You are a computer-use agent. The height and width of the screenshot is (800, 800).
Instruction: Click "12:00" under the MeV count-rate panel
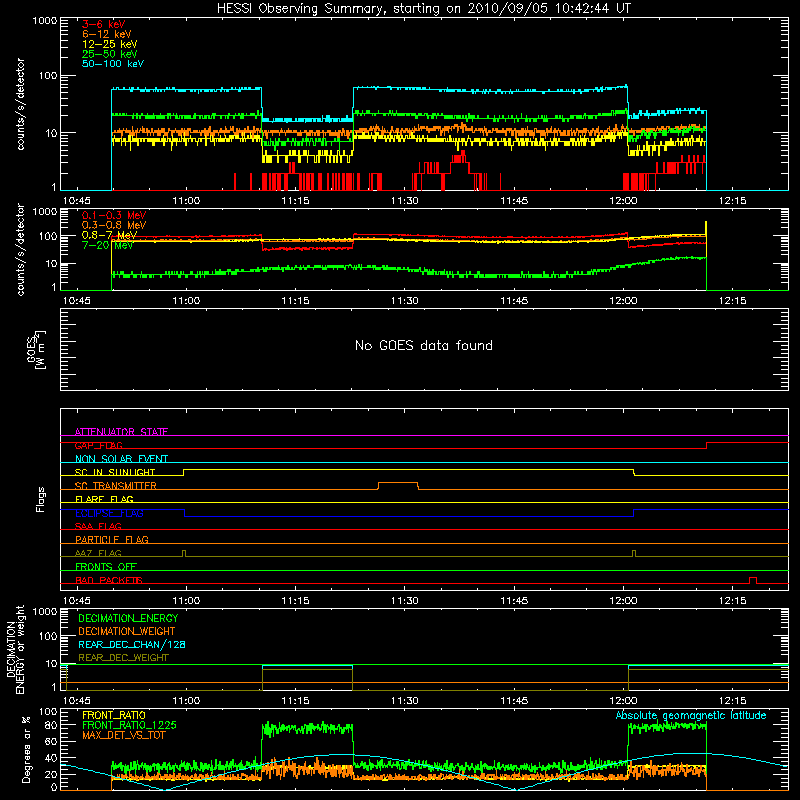[623, 301]
